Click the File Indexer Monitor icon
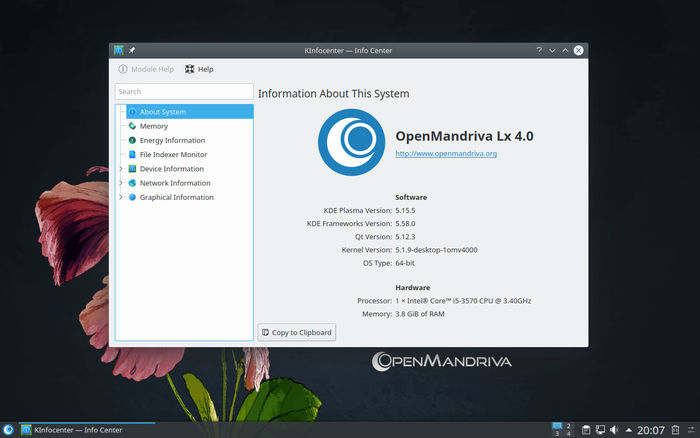Screen dimensions: 700x438 click(132, 155)
